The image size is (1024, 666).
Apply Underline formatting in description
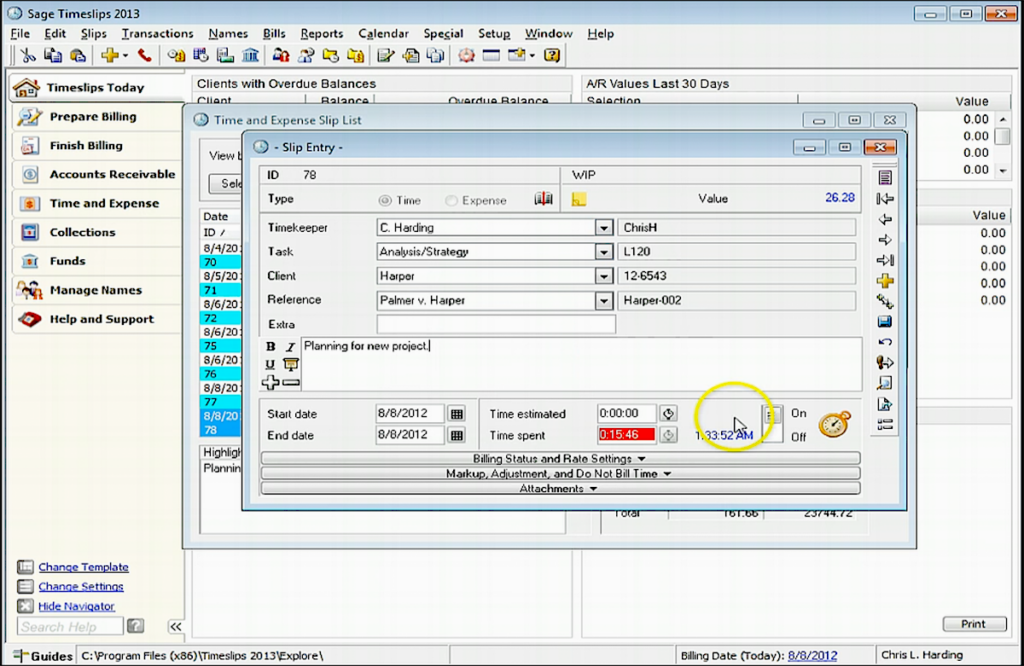(x=270, y=364)
